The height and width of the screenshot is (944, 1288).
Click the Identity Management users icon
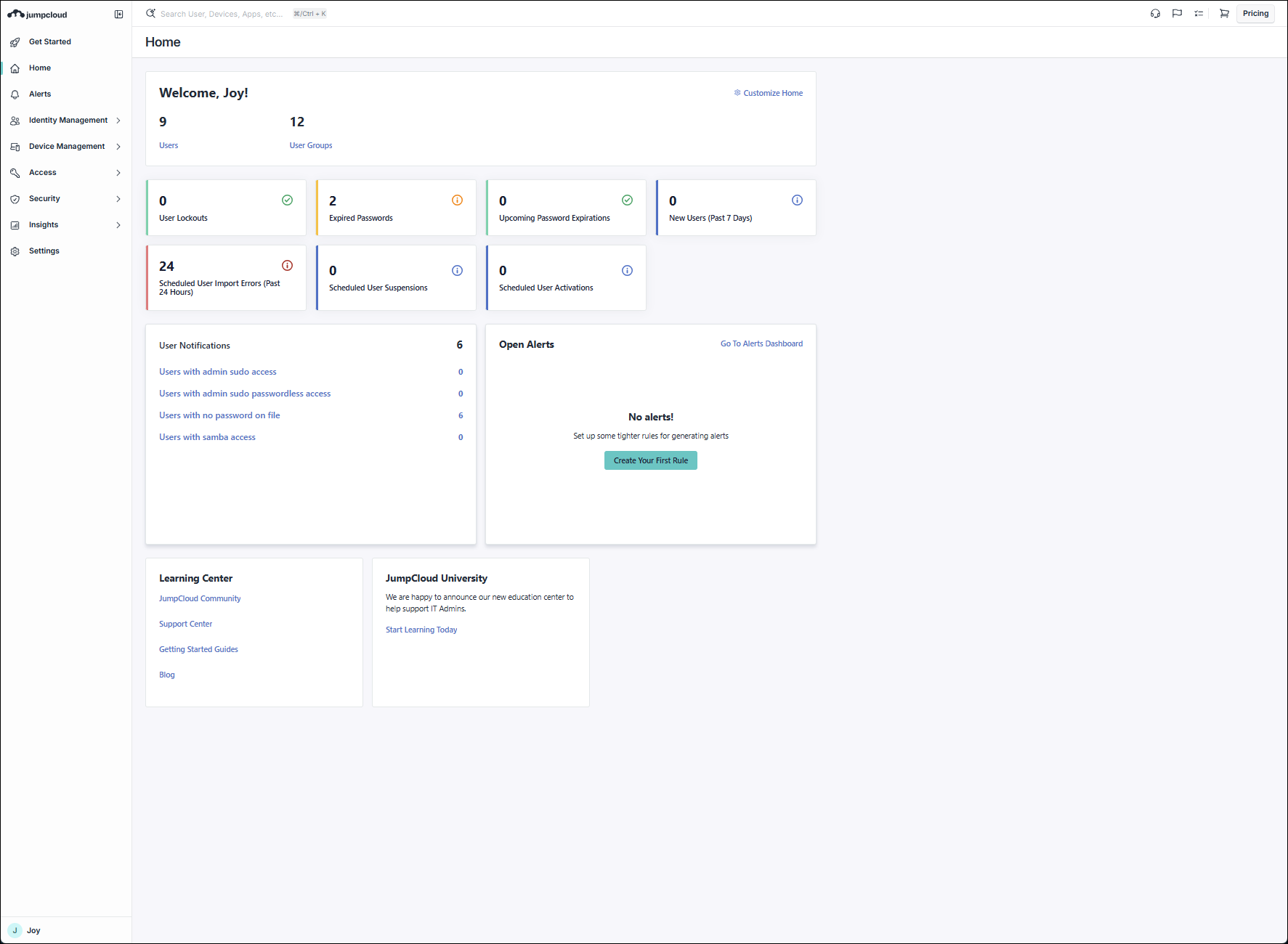[x=15, y=121]
